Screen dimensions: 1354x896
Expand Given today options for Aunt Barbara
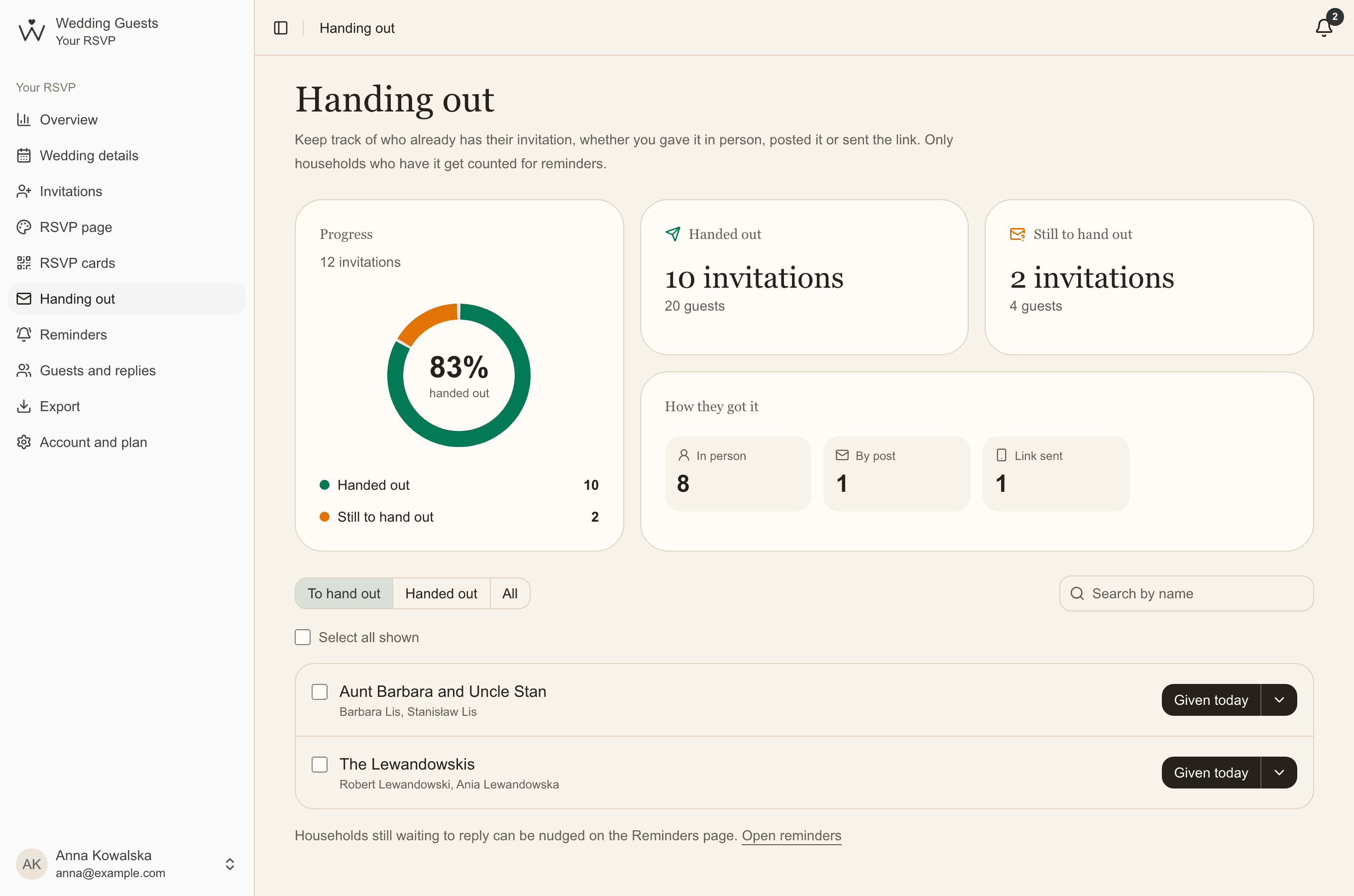pos(1279,700)
